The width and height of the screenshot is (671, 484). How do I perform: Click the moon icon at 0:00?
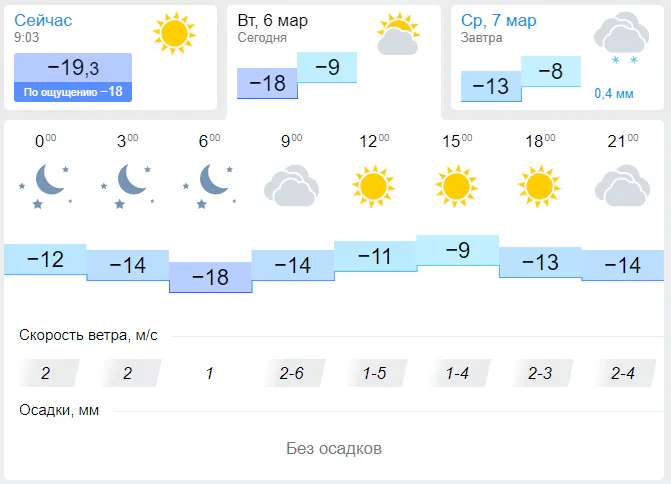tap(45, 184)
